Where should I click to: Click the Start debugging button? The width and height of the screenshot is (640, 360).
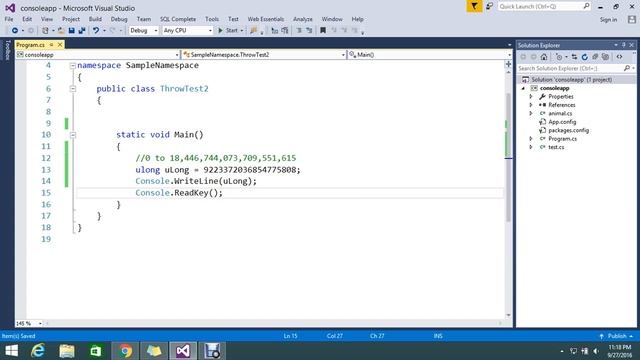coord(228,31)
